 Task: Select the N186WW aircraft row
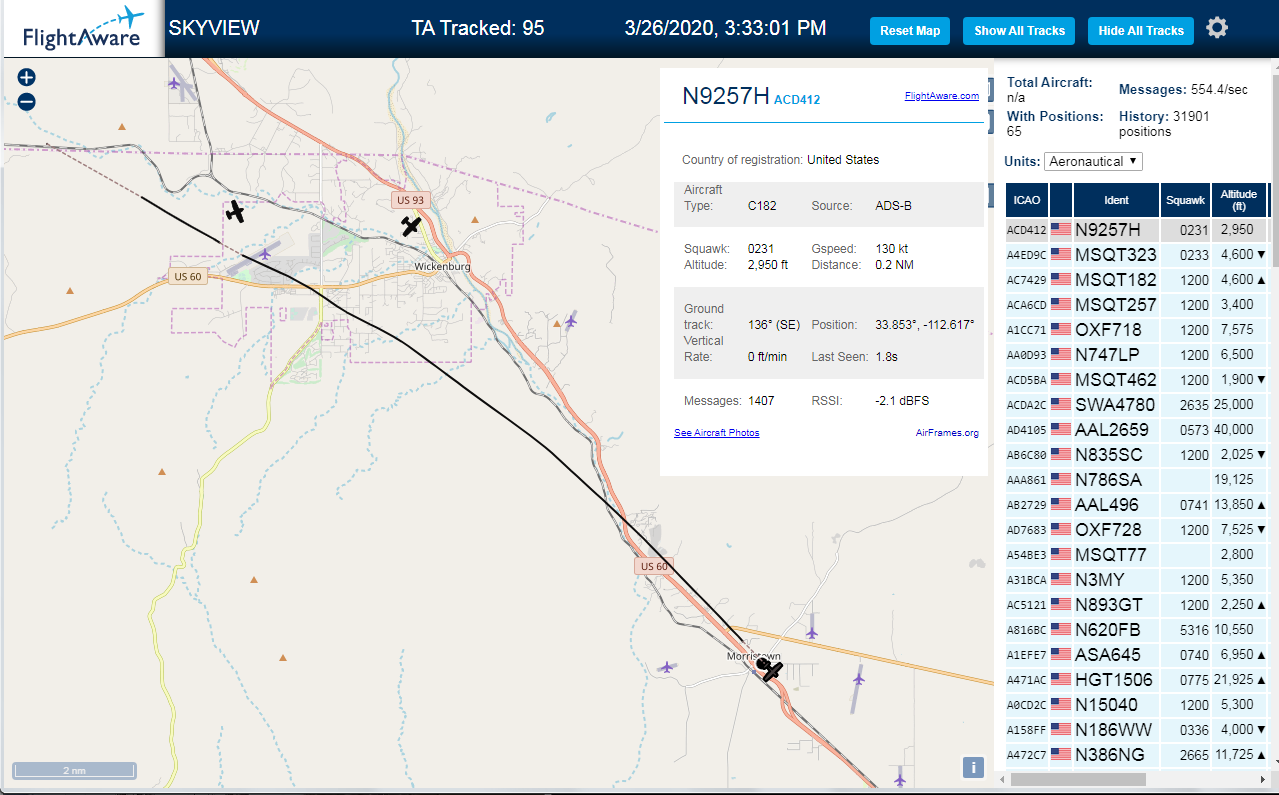click(1136, 730)
